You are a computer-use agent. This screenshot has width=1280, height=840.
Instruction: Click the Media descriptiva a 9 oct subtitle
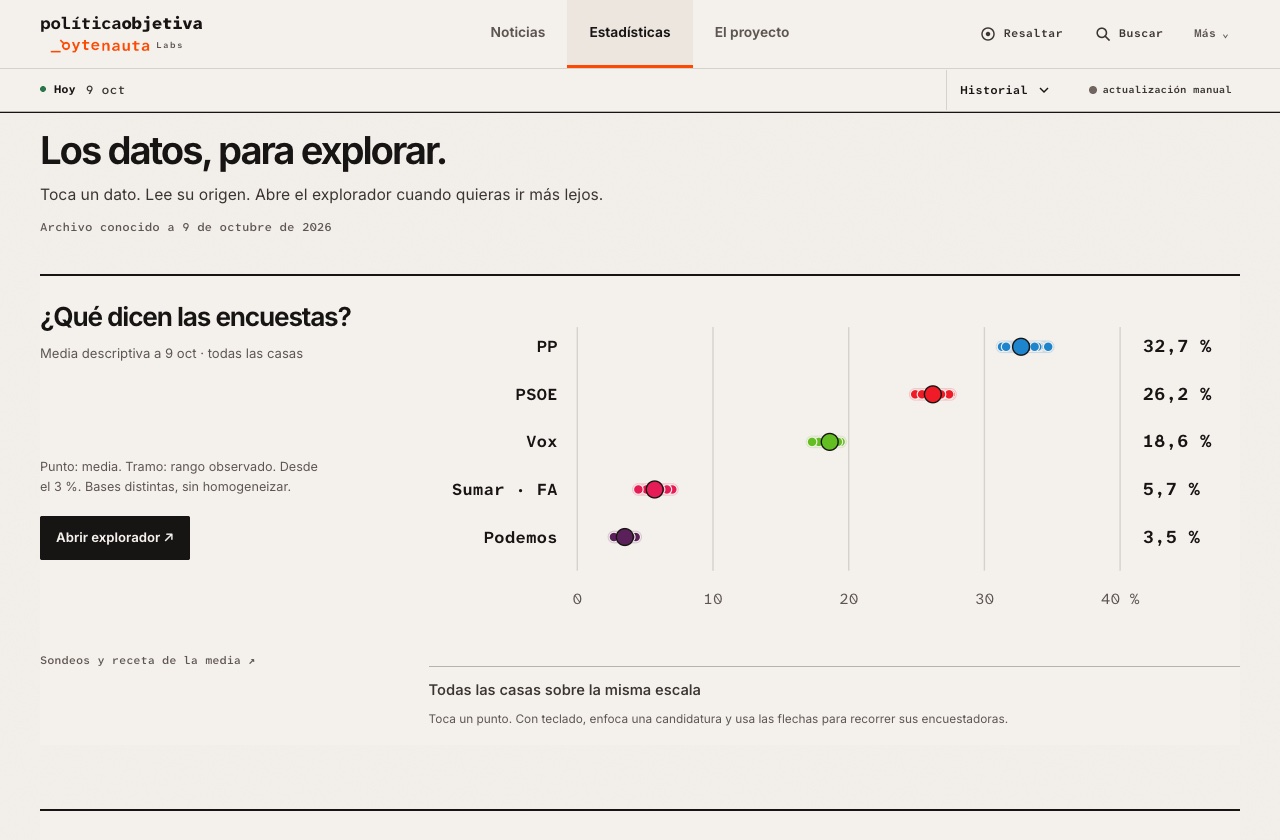pos(171,353)
